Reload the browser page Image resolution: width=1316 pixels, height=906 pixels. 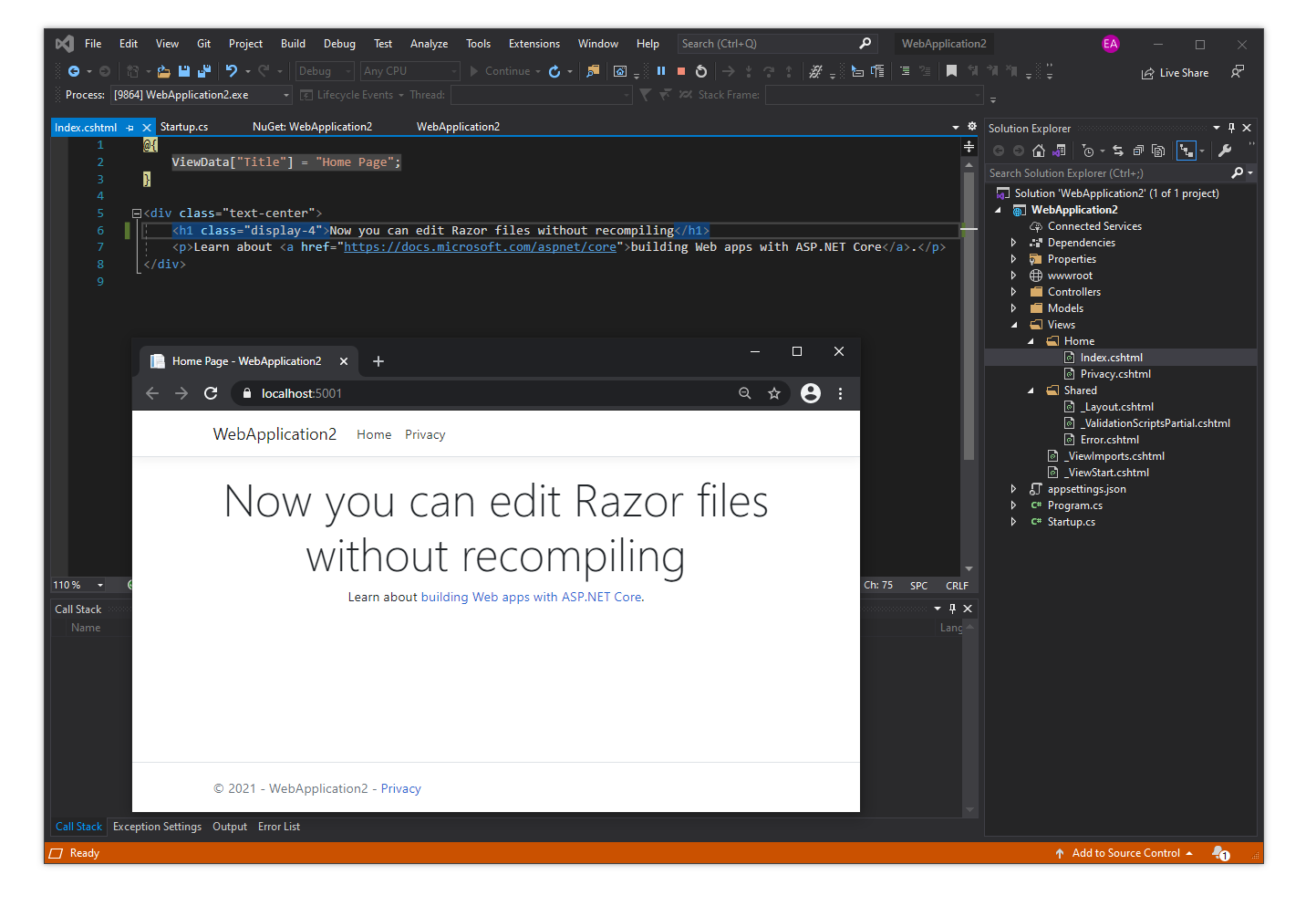tap(211, 393)
